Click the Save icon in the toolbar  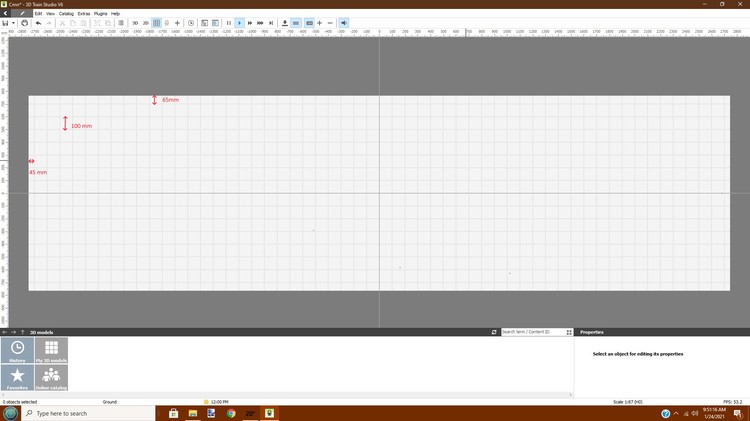[x=5, y=23]
